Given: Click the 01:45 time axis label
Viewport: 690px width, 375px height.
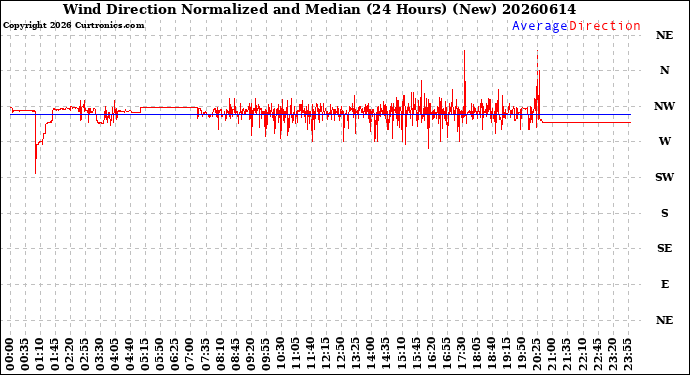Looking at the screenshot, I should [x=55, y=354].
